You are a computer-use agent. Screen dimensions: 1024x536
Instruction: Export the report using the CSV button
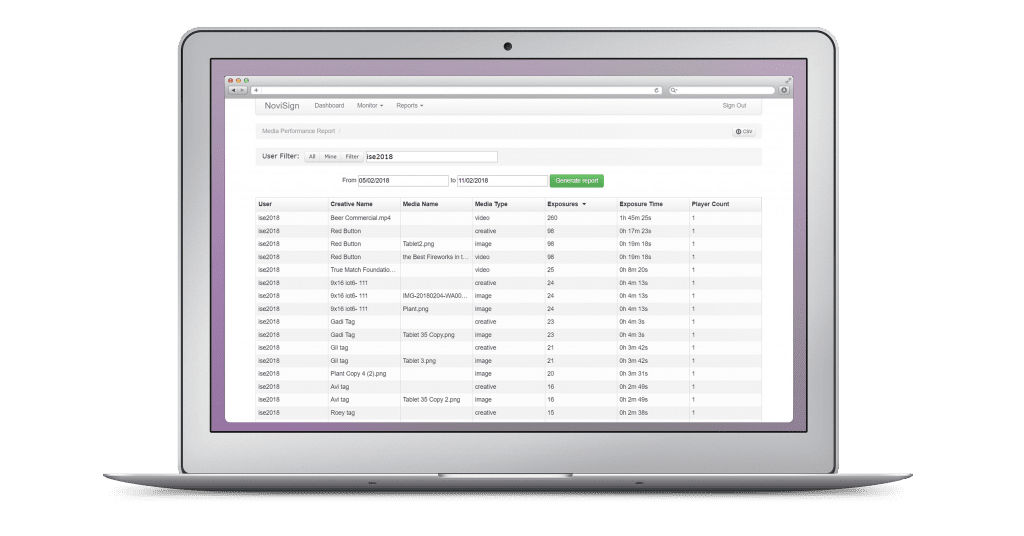[x=744, y=131]
